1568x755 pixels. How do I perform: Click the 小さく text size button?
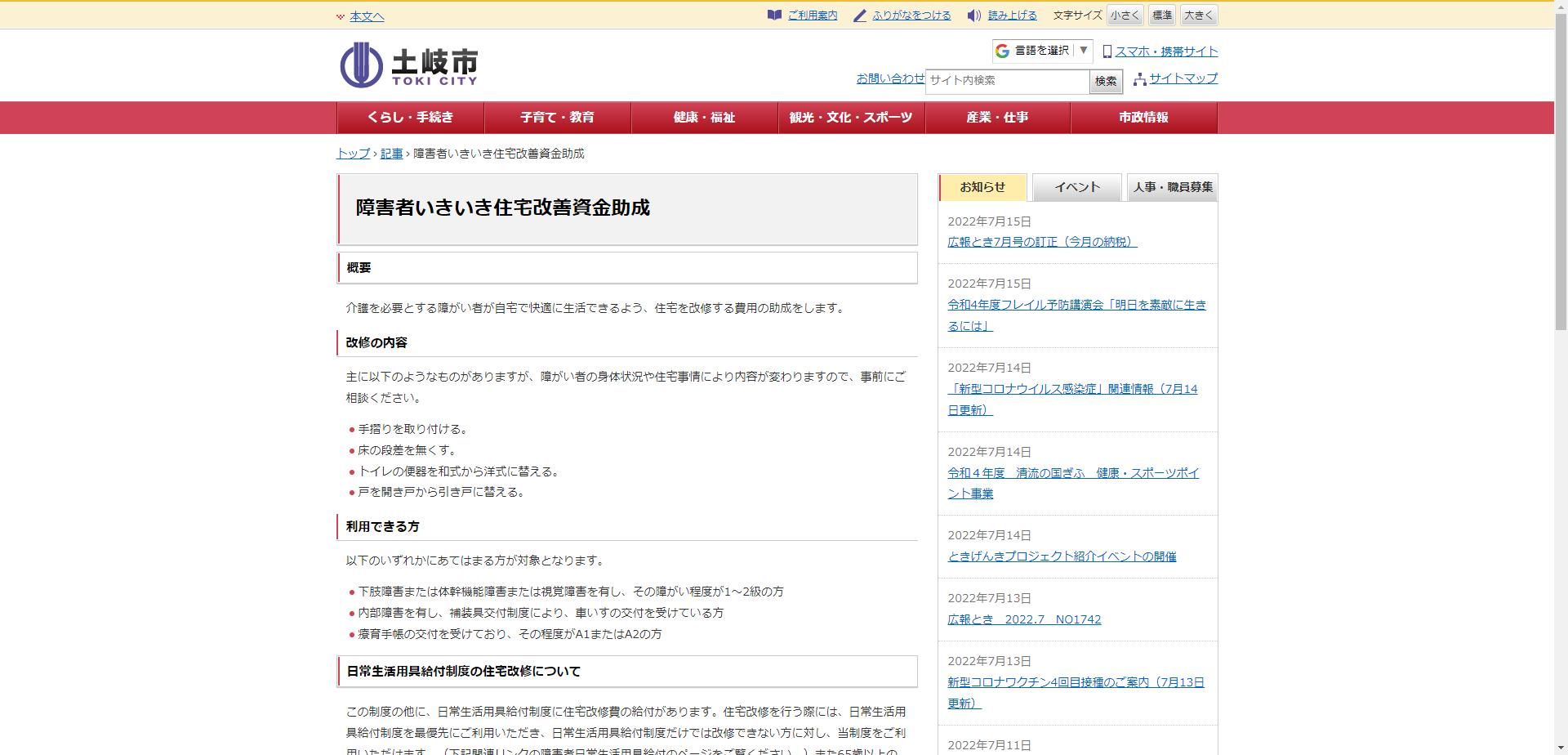[x=1125, y=16]
